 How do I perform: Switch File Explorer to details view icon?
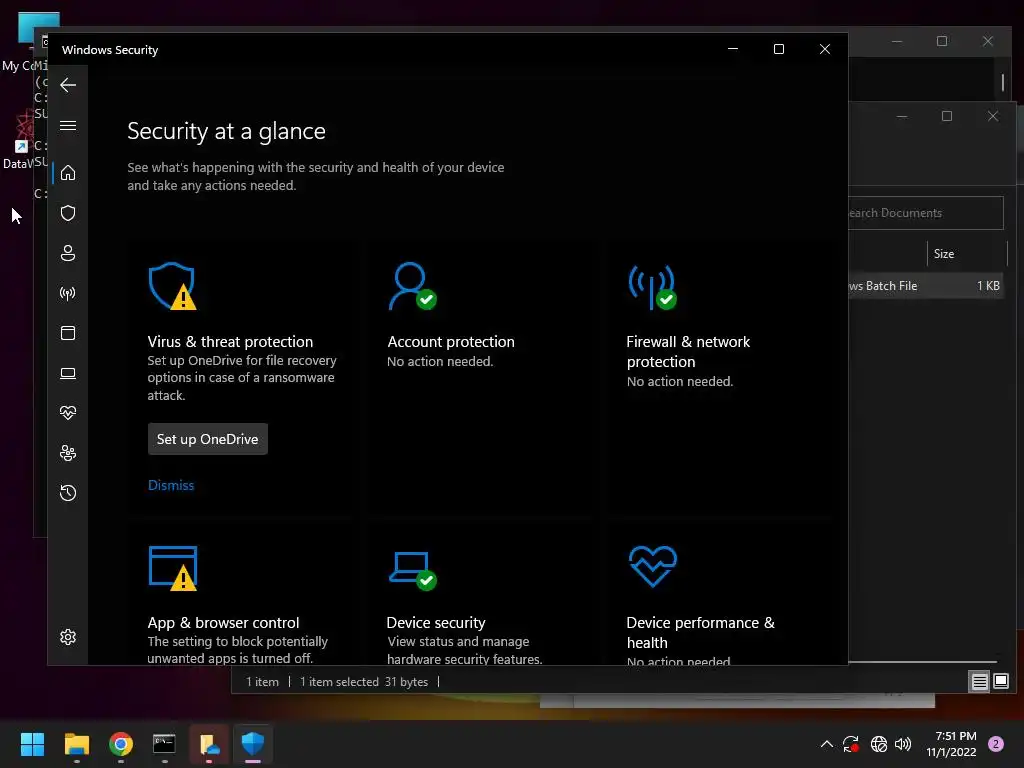click(979, 682)
